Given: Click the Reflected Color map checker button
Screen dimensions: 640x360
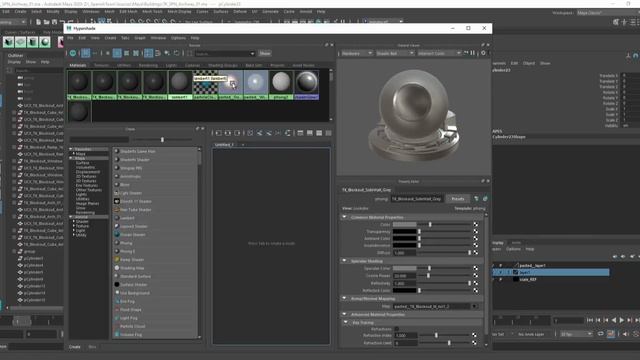Looking at the screenshot, I should (x=476, y=290).
